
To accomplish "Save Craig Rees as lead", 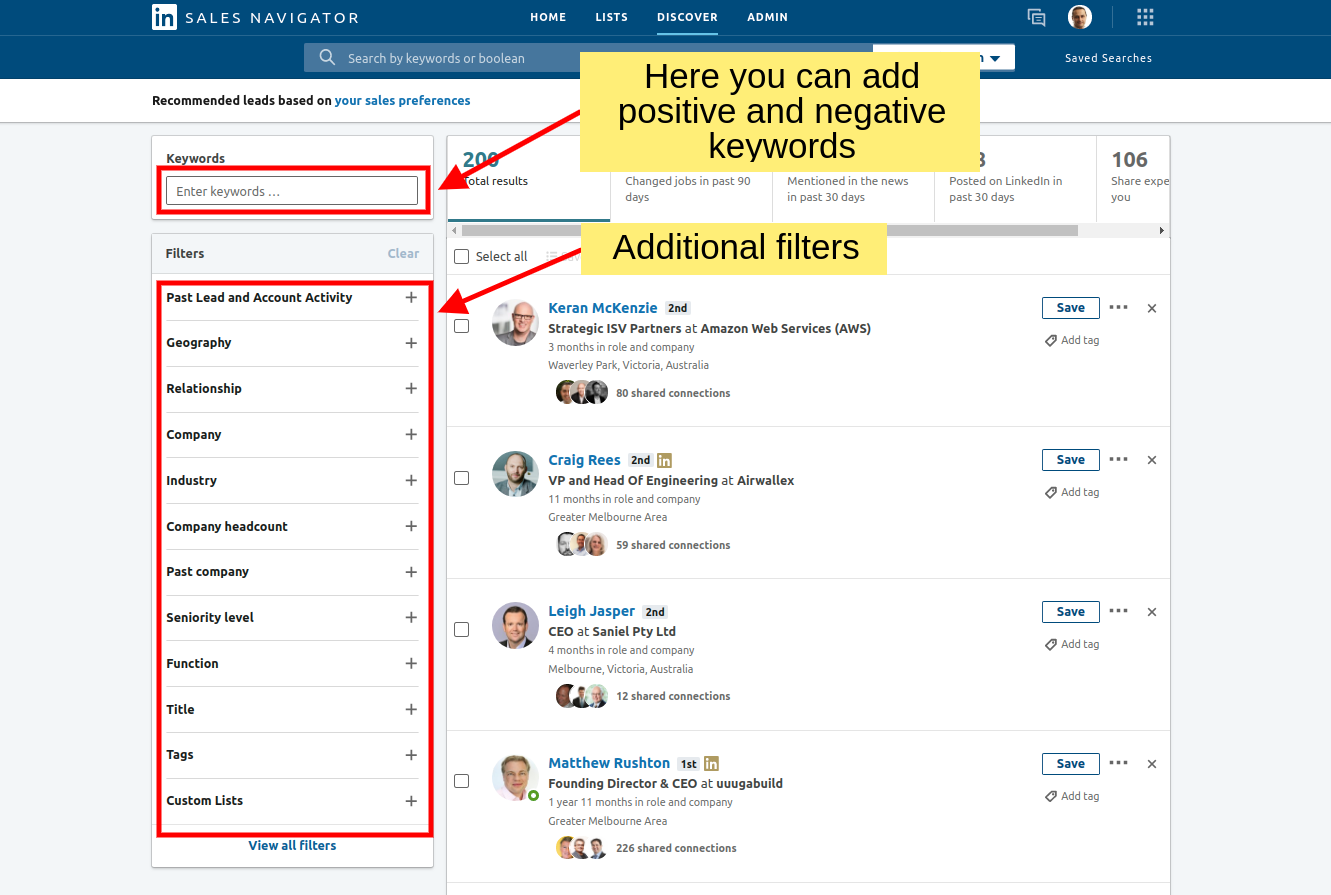I will pyautogui.click(x=1070, y=460).
